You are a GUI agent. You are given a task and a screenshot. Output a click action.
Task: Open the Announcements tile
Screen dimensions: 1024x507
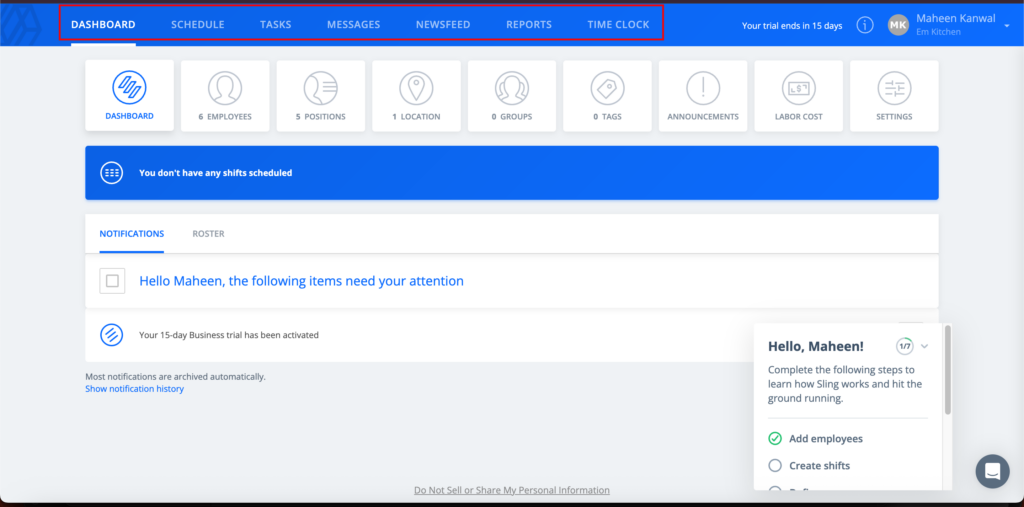(x=703, y=96)
